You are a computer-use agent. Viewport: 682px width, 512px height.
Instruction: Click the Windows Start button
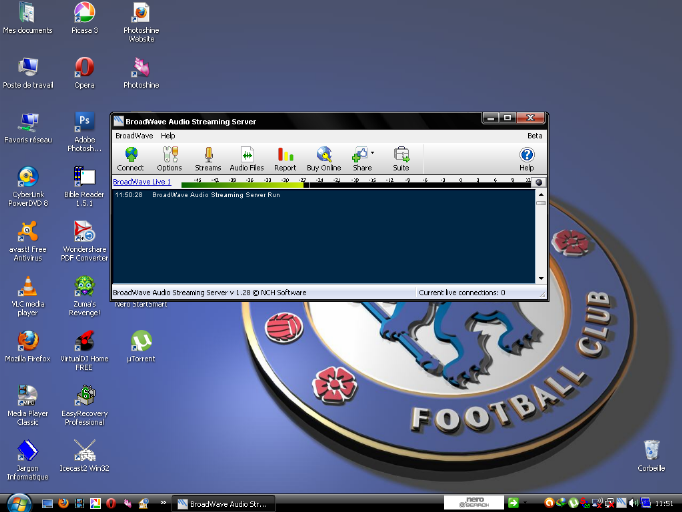[18, 502]
